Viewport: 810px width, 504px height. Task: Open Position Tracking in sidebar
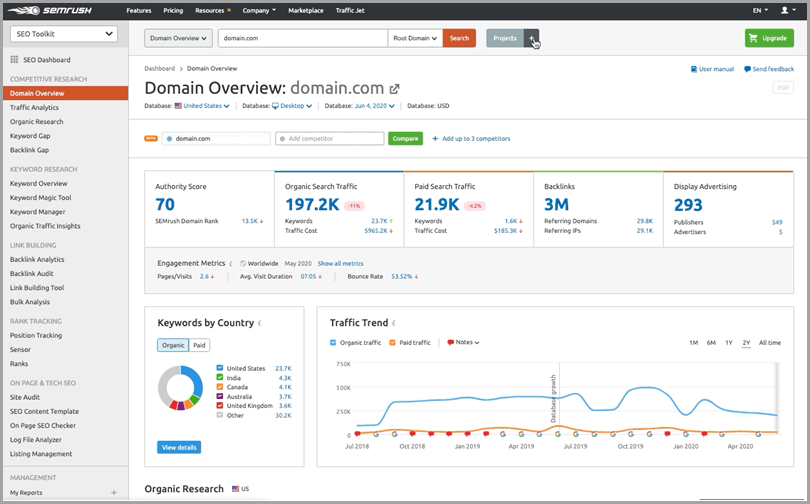[36, 336]
